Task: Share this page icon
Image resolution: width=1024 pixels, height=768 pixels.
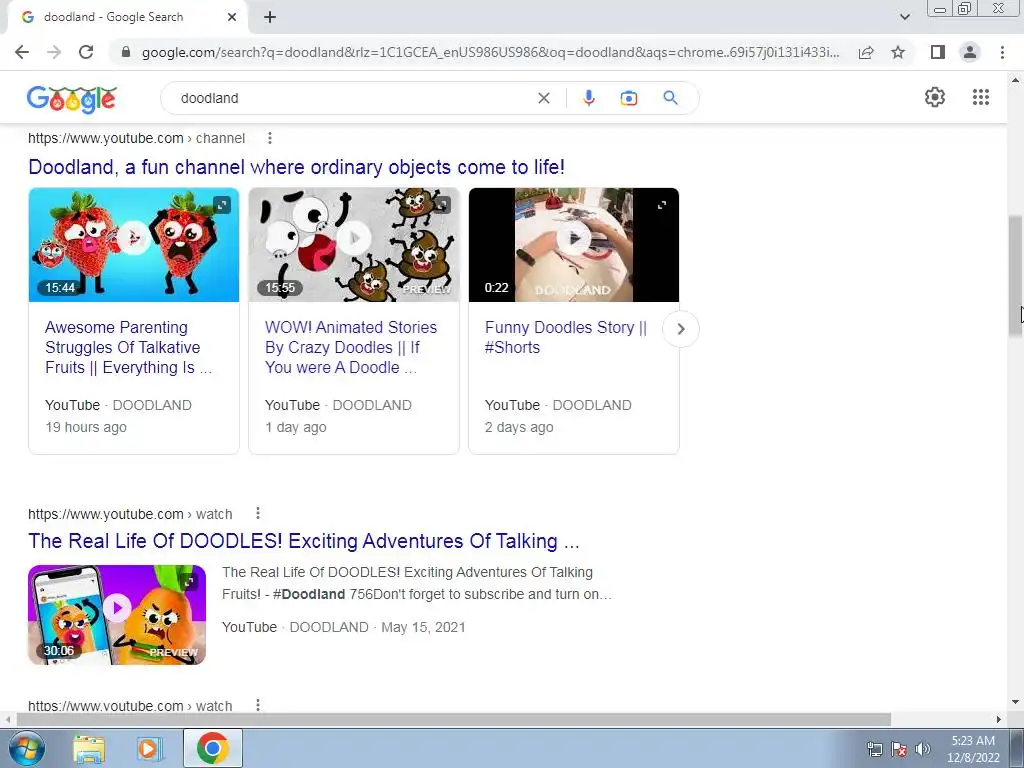Action: point(866,52)
